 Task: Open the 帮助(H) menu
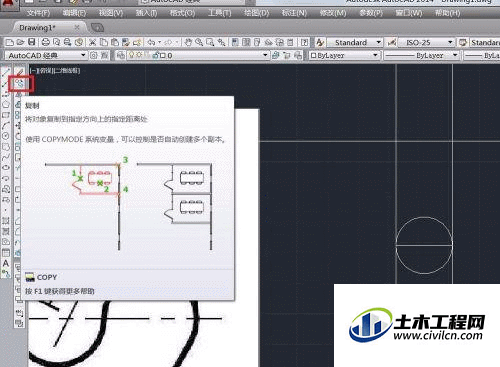447,13
